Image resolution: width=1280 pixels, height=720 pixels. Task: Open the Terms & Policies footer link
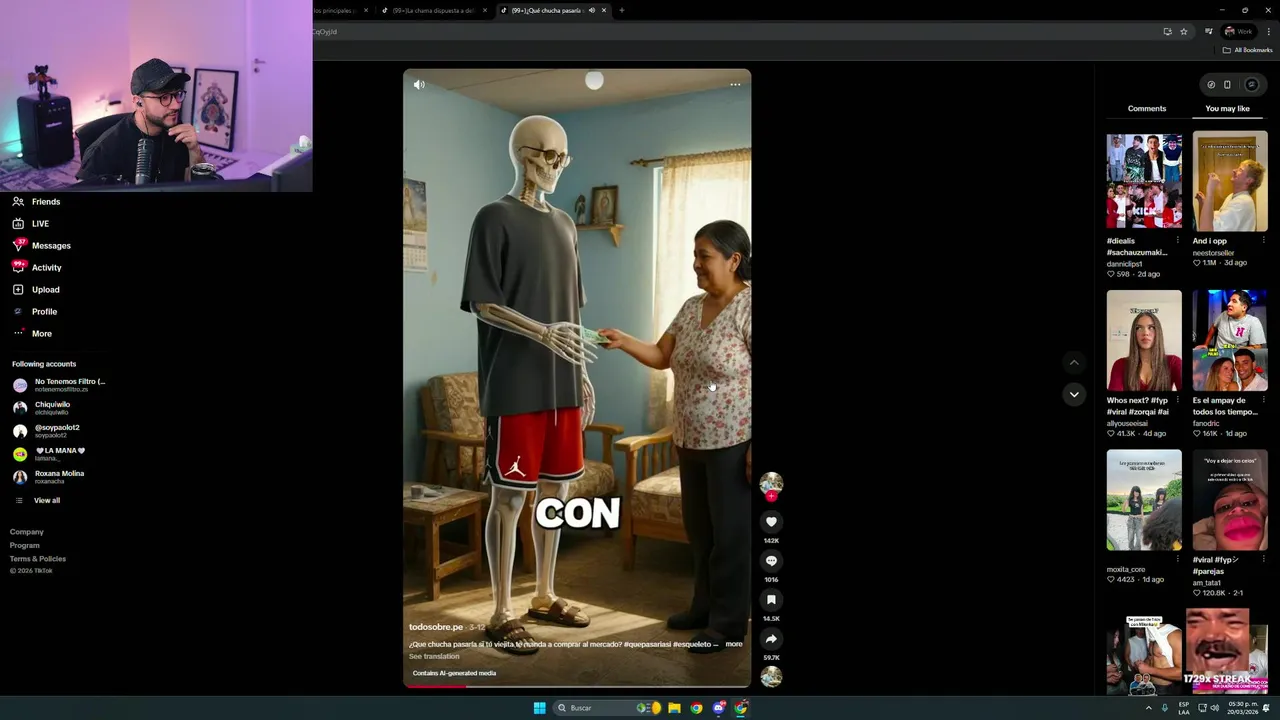pyautogui.click(x=38, y=559)
